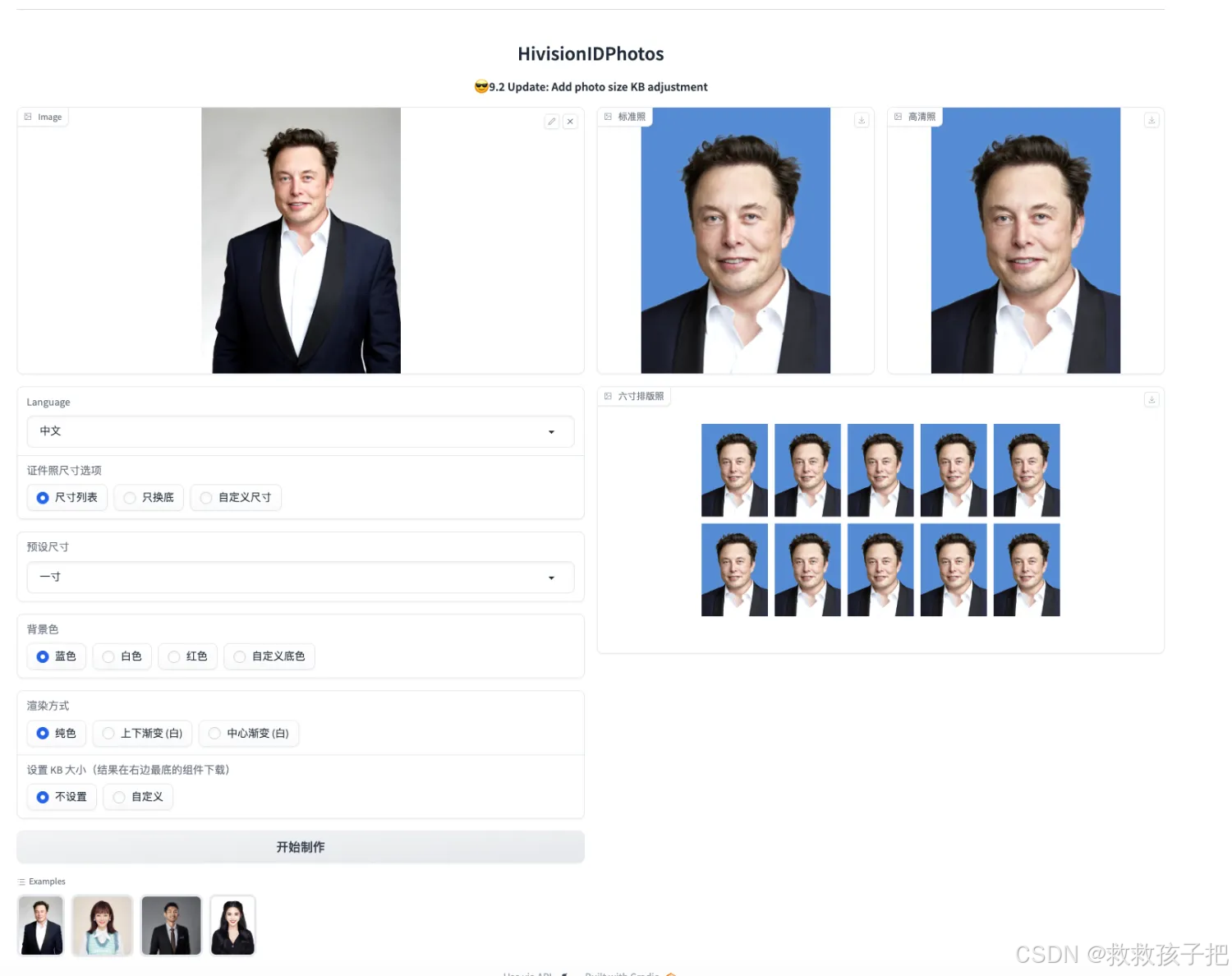Viewport: 1232px width, 976px height.
Task: Select 蓝色 blue background color
Action: click(57, 656)
